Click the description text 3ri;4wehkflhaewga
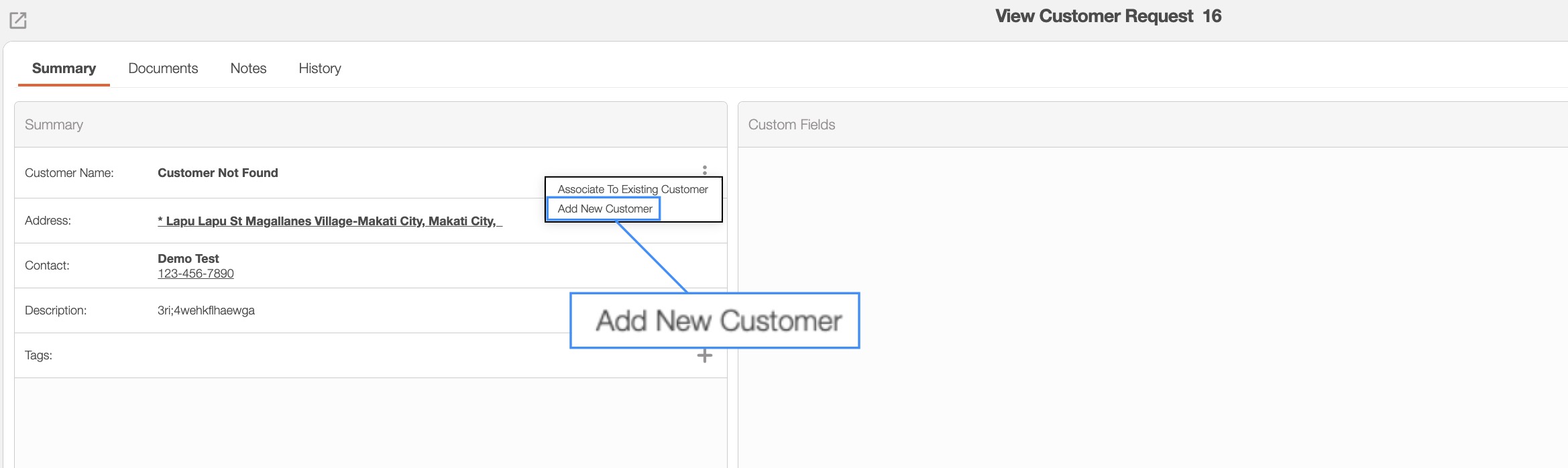 206,310
